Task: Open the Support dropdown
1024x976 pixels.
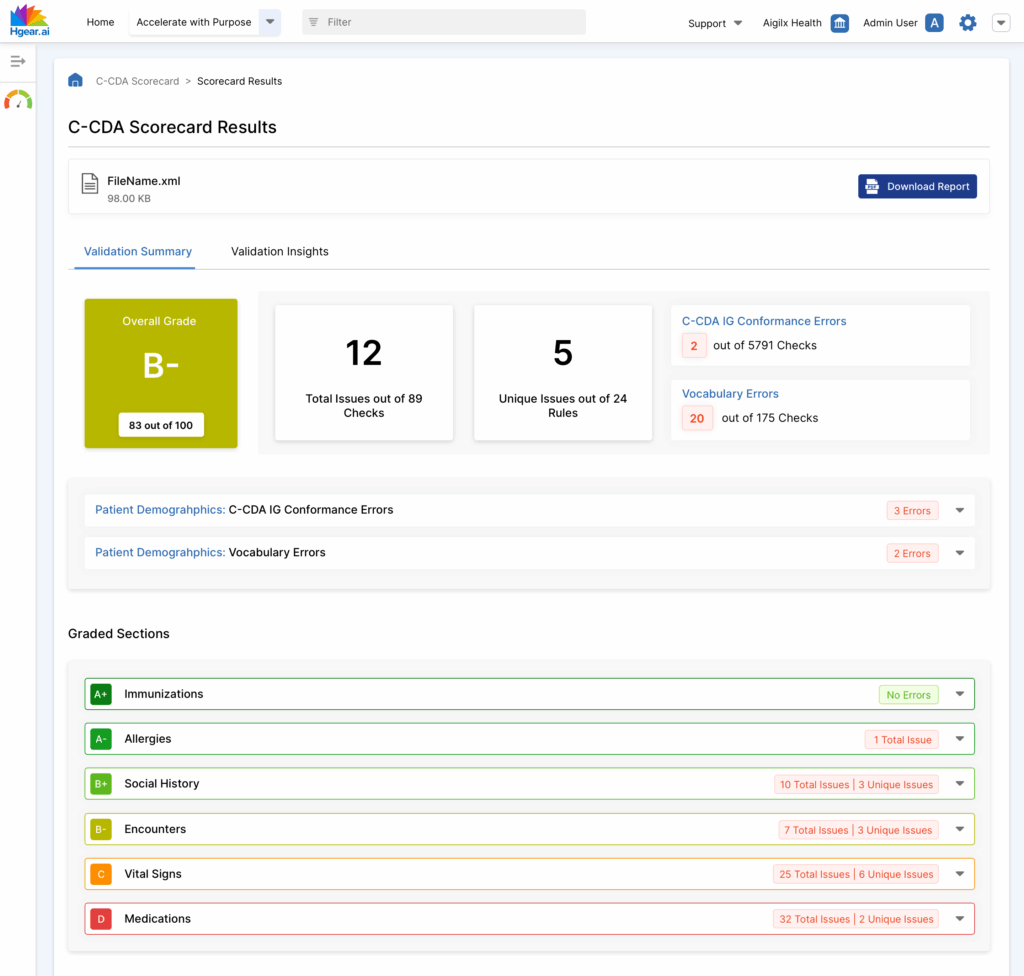Action: [x=714, y=22]
